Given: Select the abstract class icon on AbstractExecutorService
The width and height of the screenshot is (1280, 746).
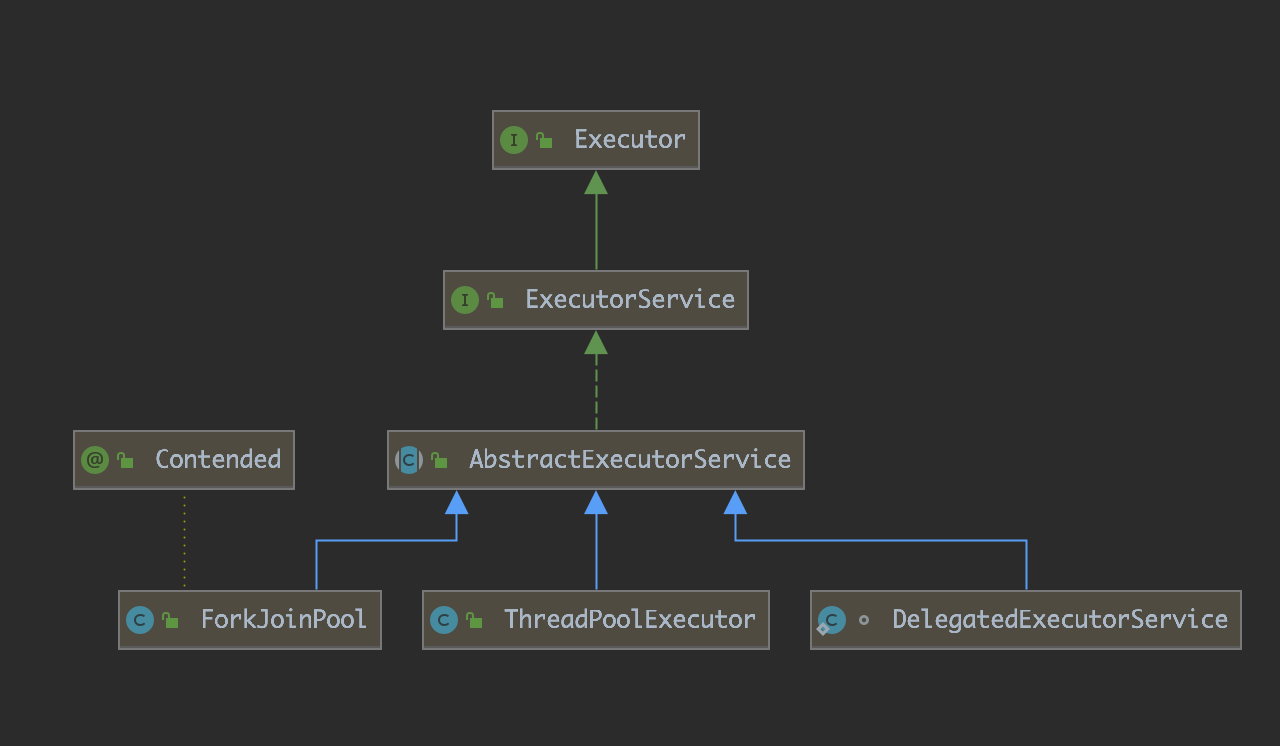Looking at the screenshot, I should (x=408, y=460).
